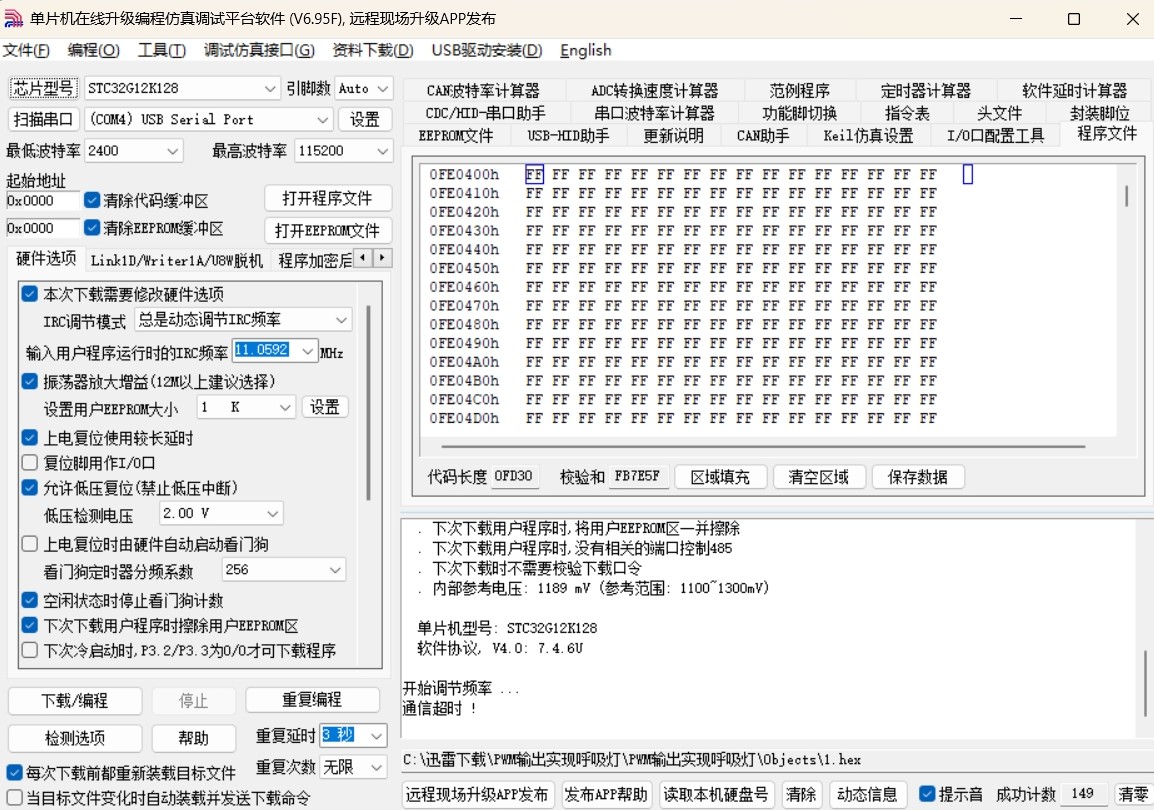Toggle 每次下载前都重新装载目标文件 checkbox
The image size is (1154, 810).
tap(14, 772)
